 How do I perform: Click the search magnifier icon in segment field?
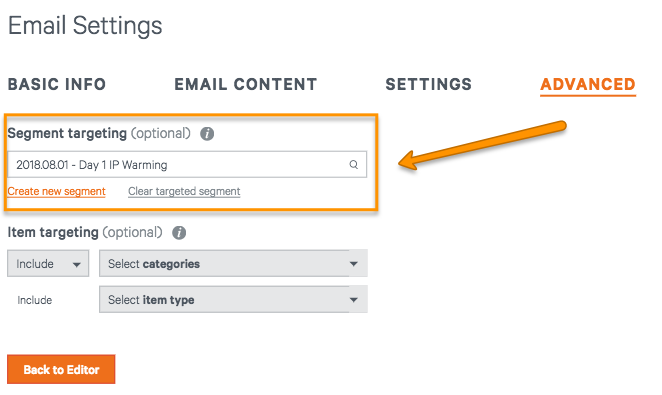pyautogui.click(x=353, y=165)
